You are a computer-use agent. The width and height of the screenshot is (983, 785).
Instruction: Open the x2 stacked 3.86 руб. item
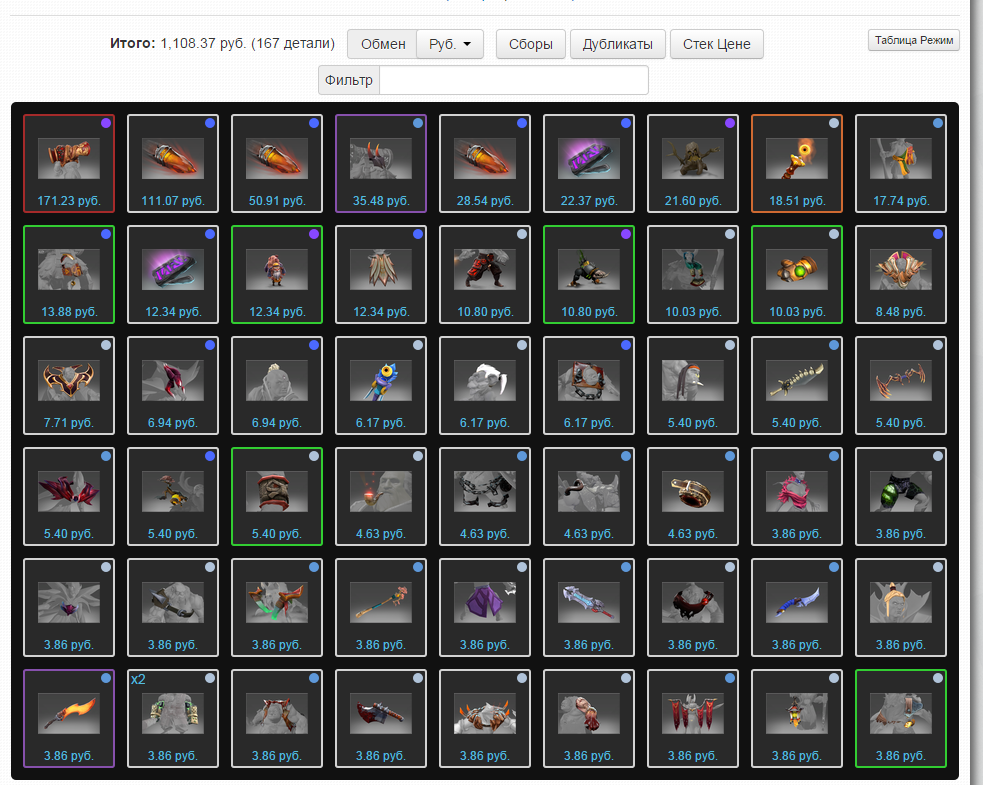(x=173, y=718)
